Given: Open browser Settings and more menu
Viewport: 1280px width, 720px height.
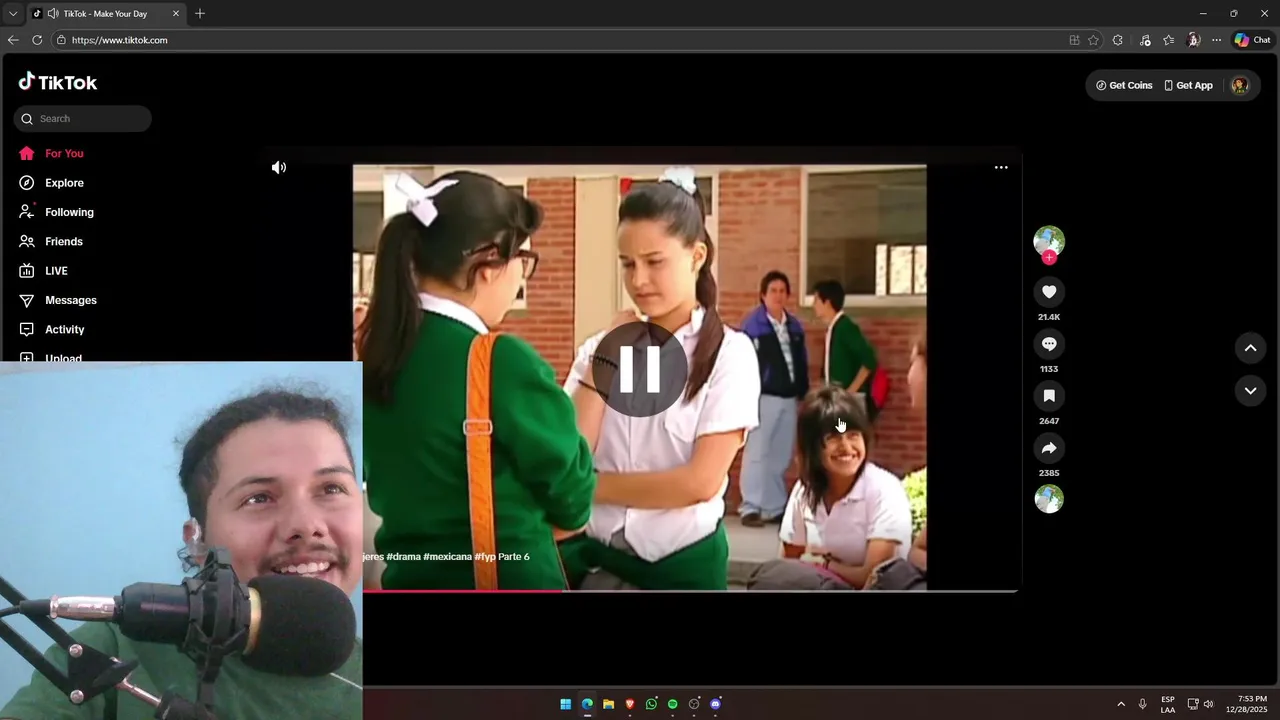Looking at the screenshot, I should pos(1216,40).
